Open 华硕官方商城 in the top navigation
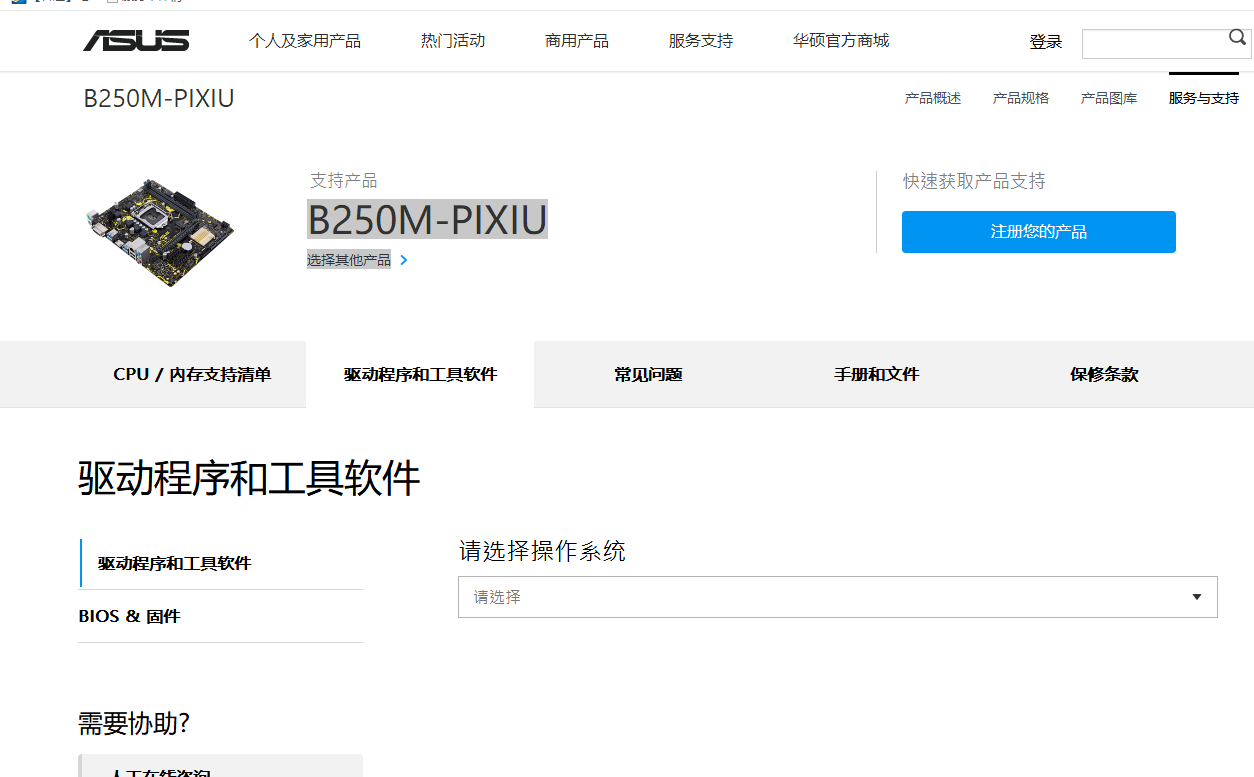Viewport: 1254px width, 777px height. point(841,41)
